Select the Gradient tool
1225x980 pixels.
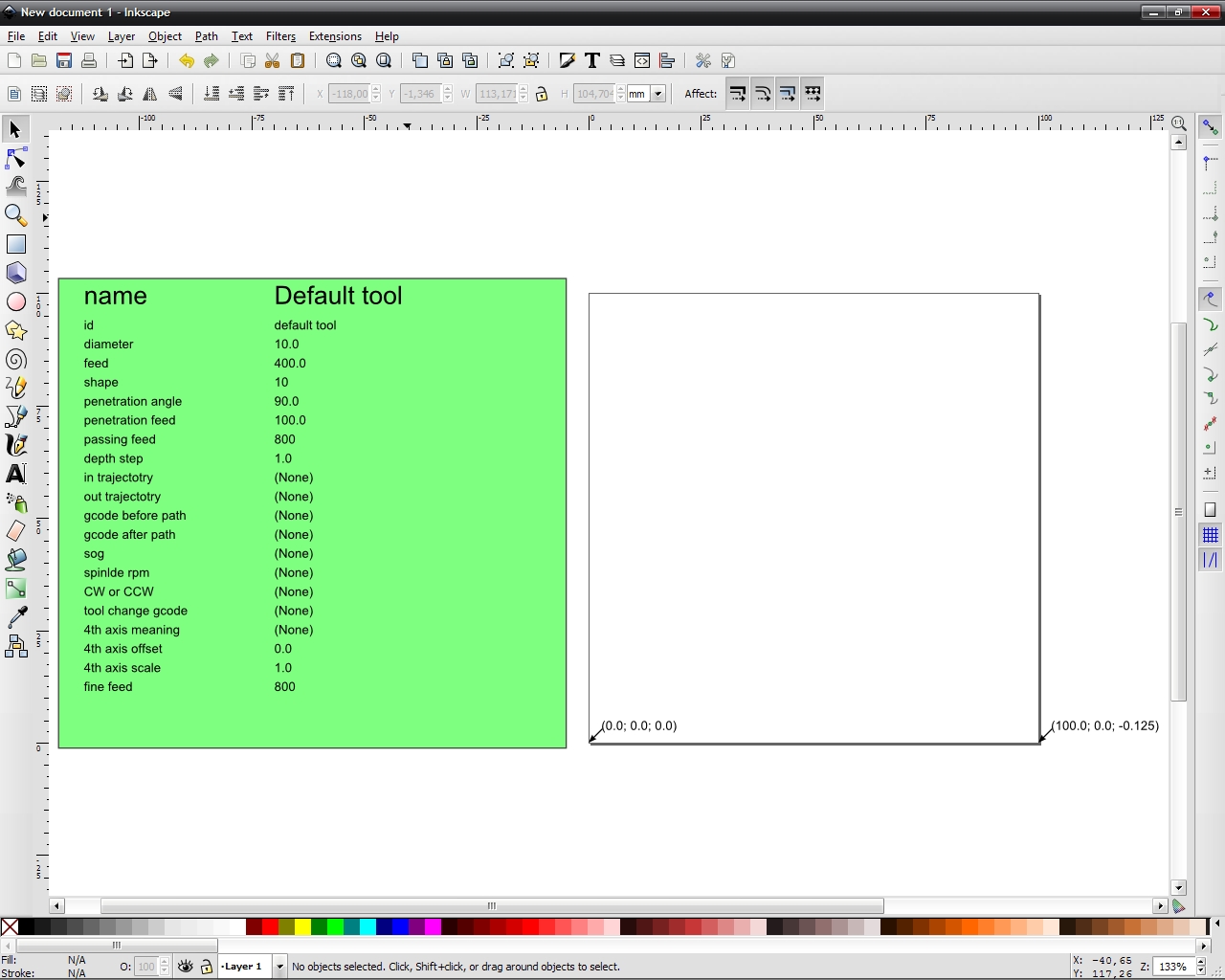[x=15, y=589]
